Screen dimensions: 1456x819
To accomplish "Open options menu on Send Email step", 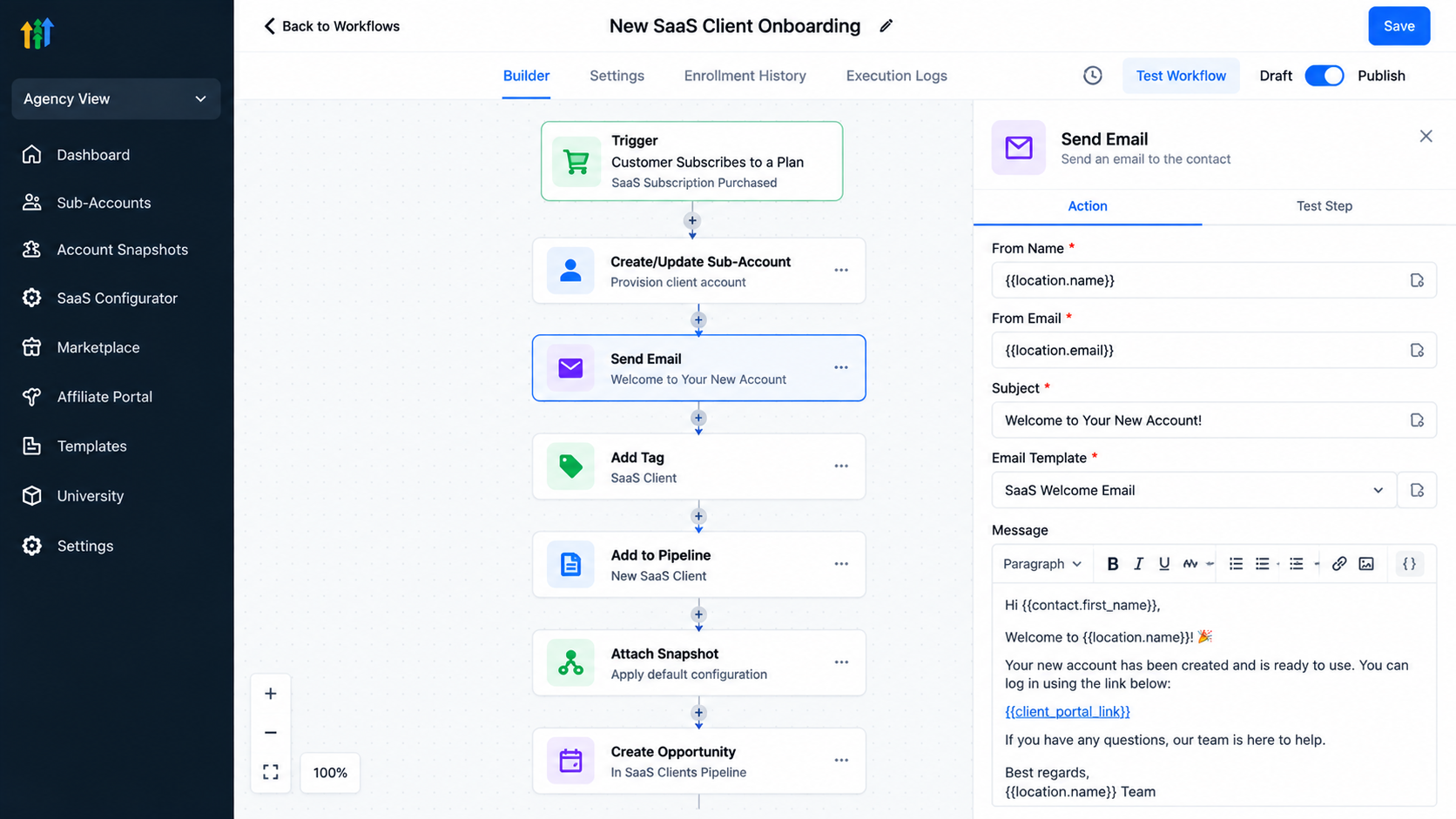I will tap(841, 368).
